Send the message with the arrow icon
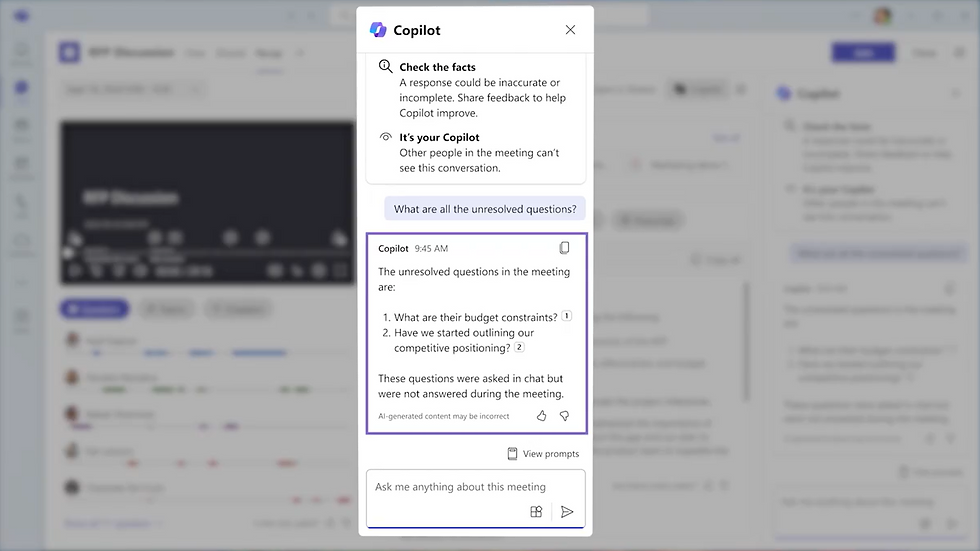The width and height of the screenshot is (980, 551). pyautogui.click(x=567, y=512)
